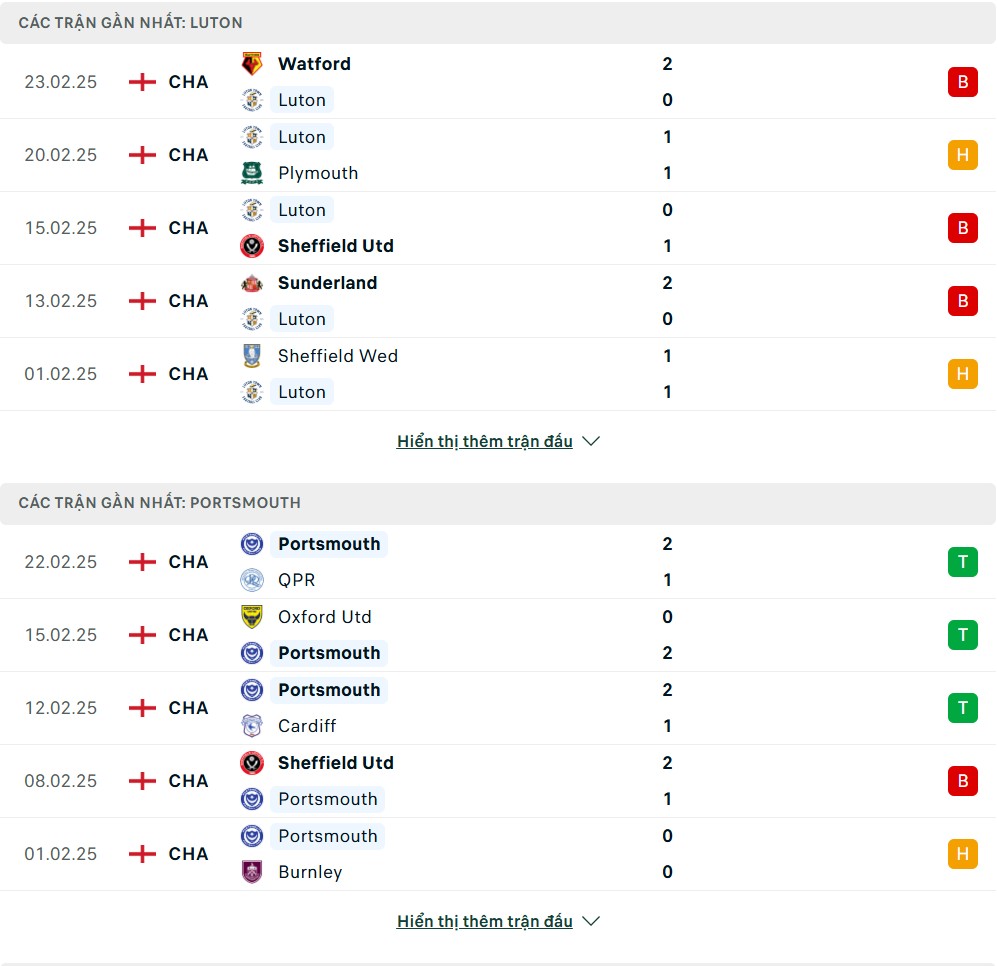
Task: Click the Sunderland club crest icon
Action: (252, 283)
